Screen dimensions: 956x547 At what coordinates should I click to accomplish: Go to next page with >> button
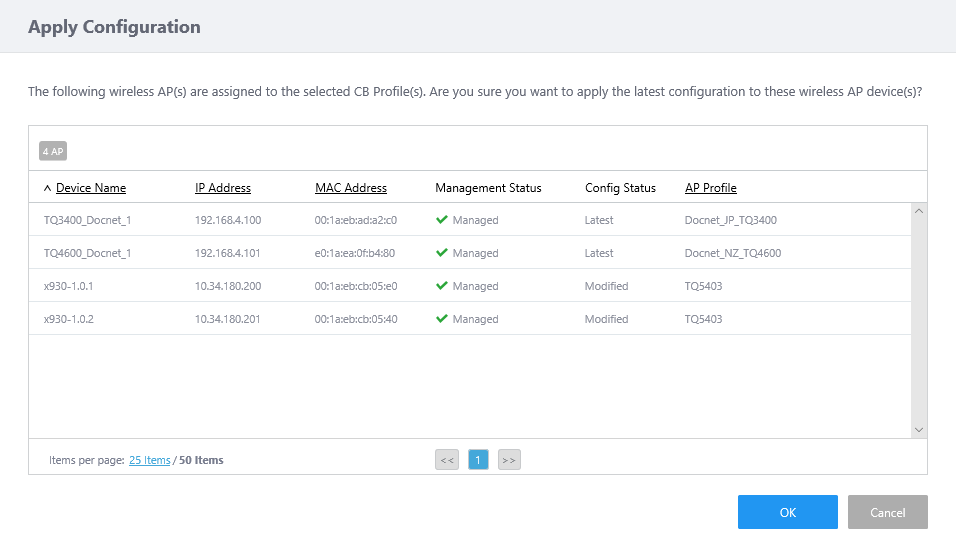click(509, 460)
